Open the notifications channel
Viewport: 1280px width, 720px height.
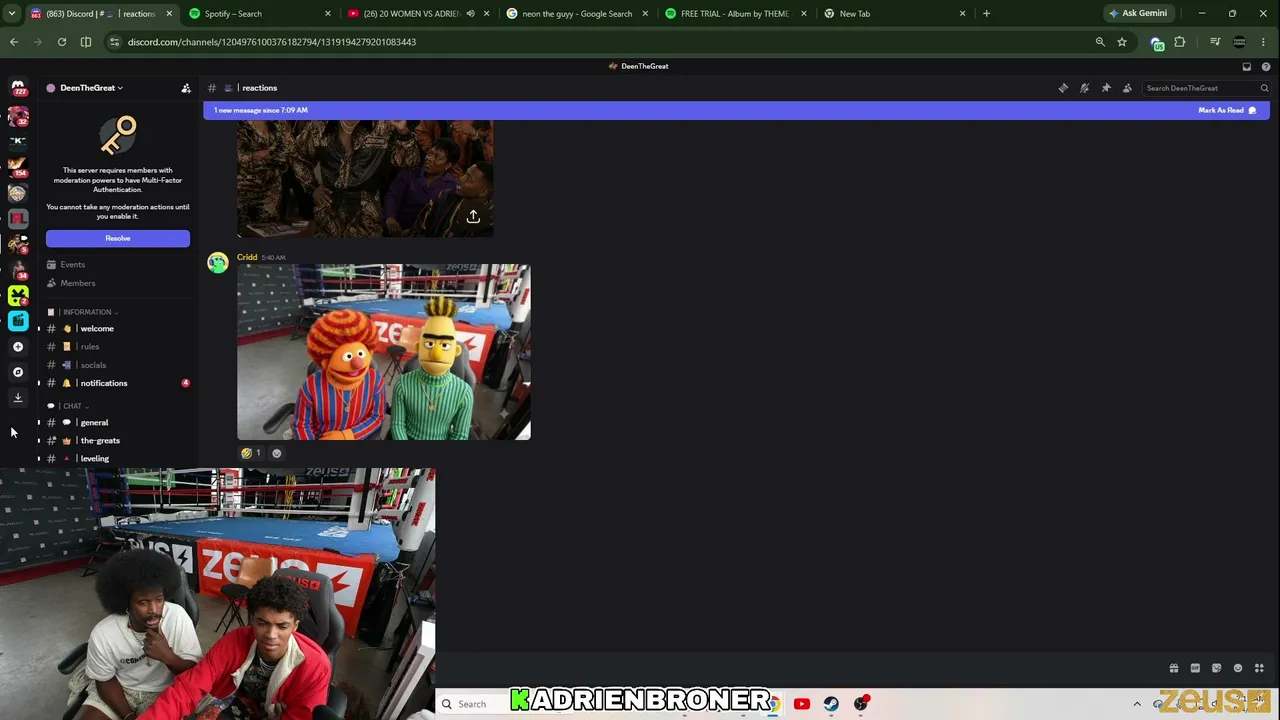pos(118,383)
